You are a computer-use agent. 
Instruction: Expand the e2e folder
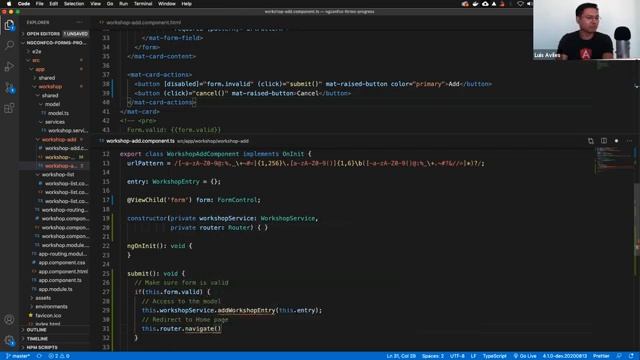[36, 52]
